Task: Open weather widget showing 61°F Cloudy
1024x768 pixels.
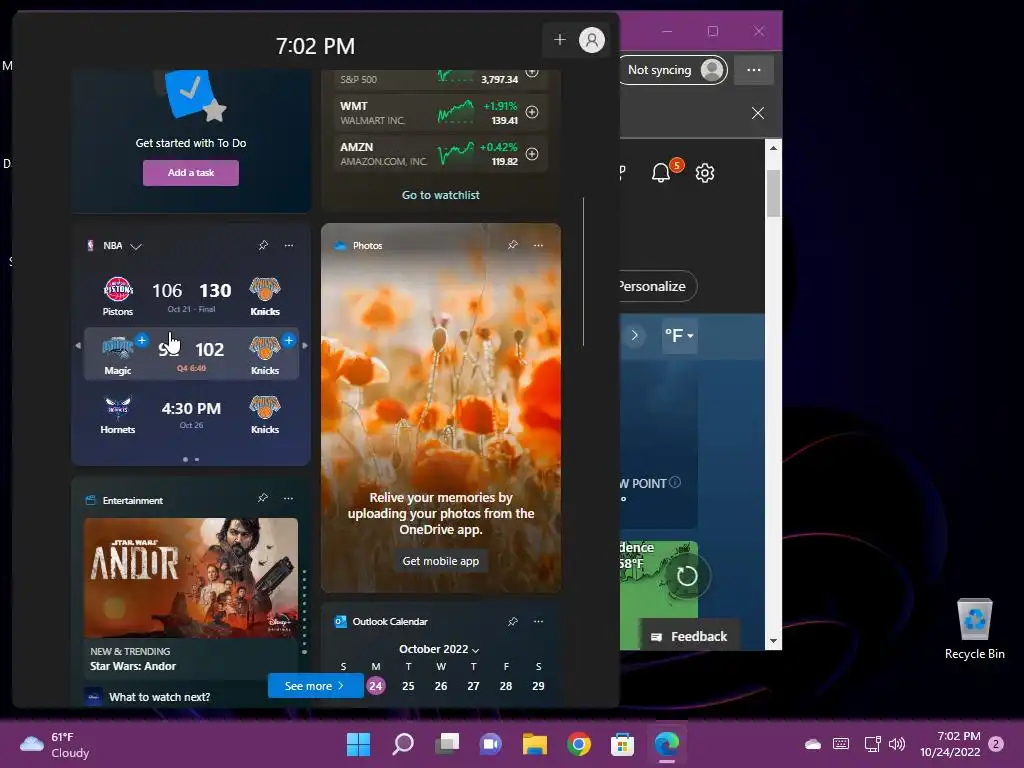Action: click(x=56, y=744)
